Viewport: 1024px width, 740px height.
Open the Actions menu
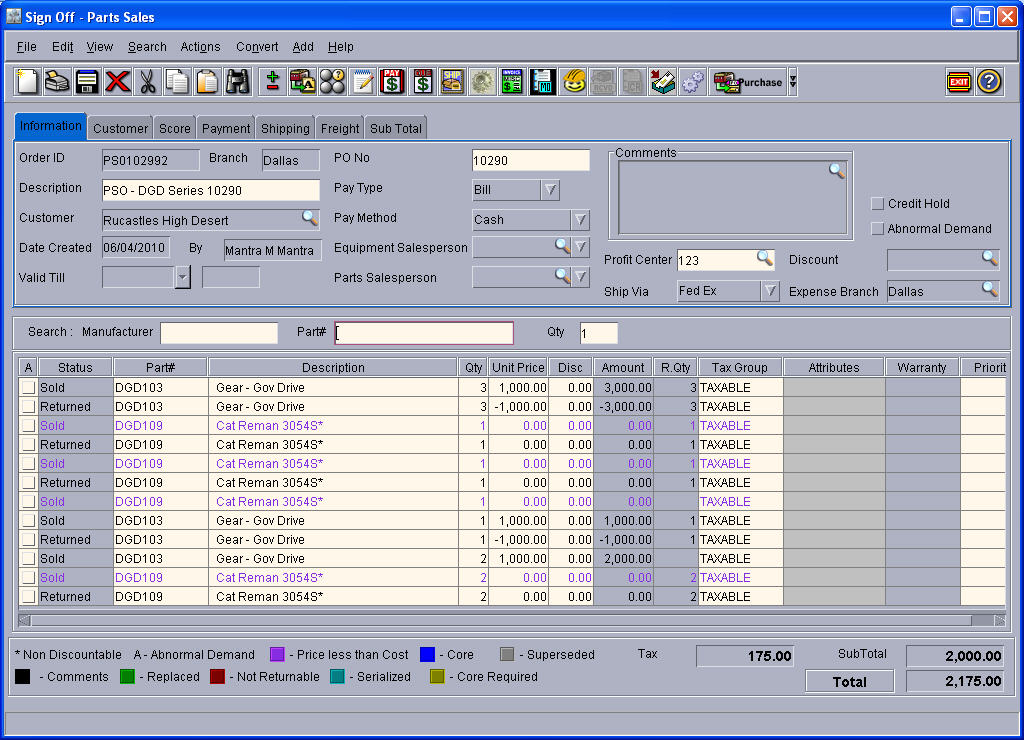pyautogui.click(x=200, y=47)
